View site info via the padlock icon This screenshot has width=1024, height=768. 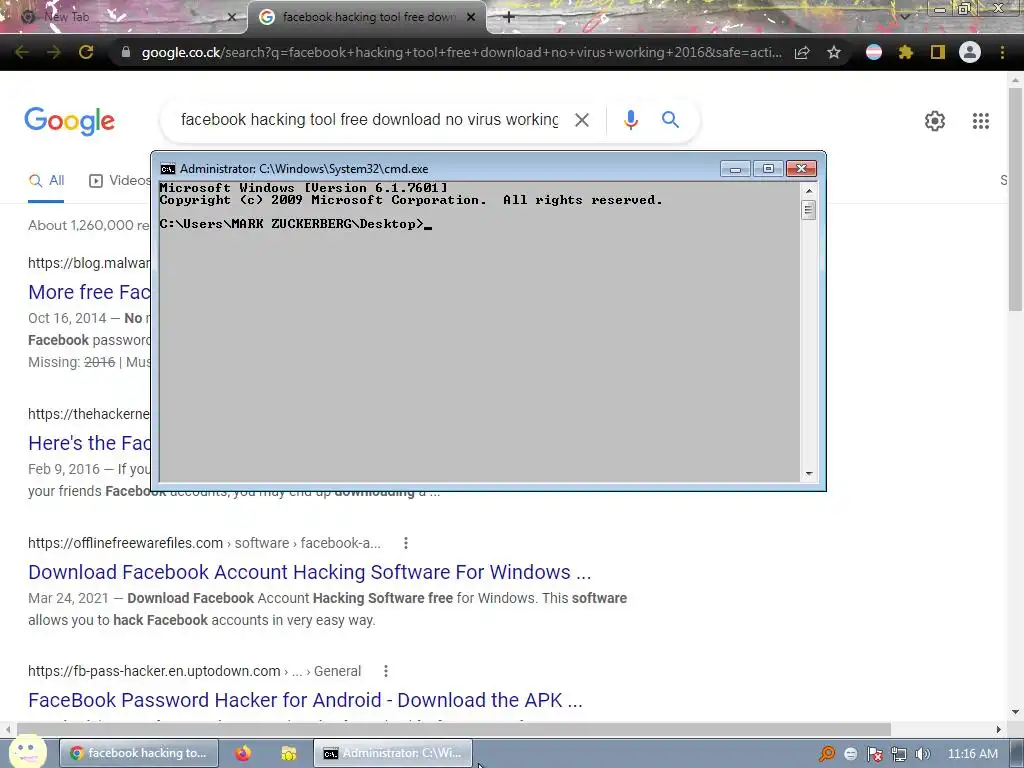click(126, 52)
